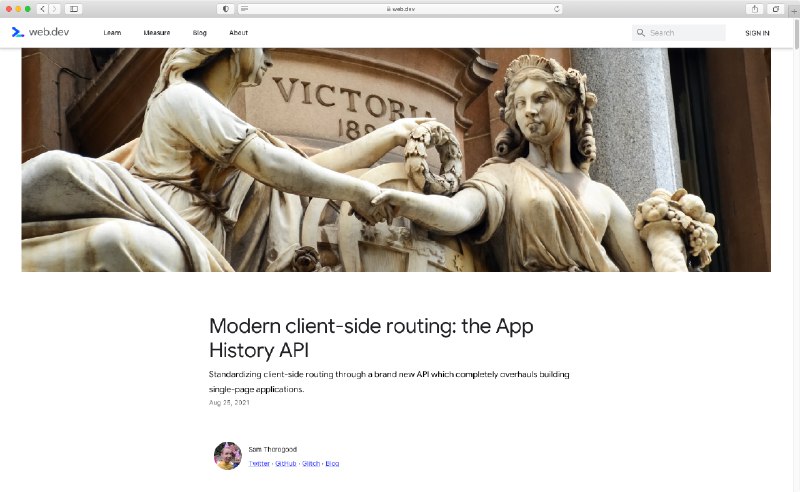
Task: Open the Share menu icon
Action: (x=755, y=9)
